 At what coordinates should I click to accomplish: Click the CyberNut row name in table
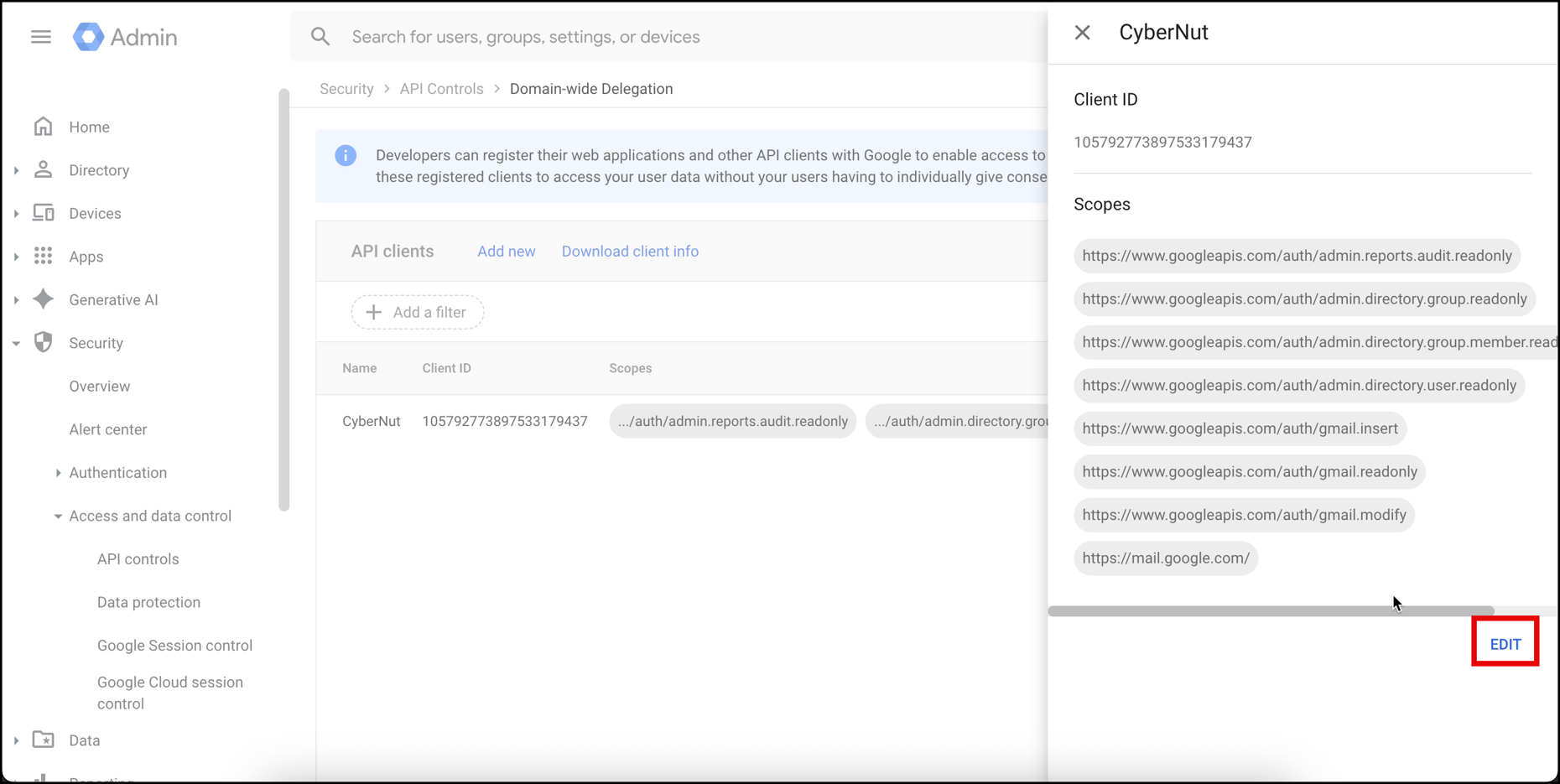point(371,422)
